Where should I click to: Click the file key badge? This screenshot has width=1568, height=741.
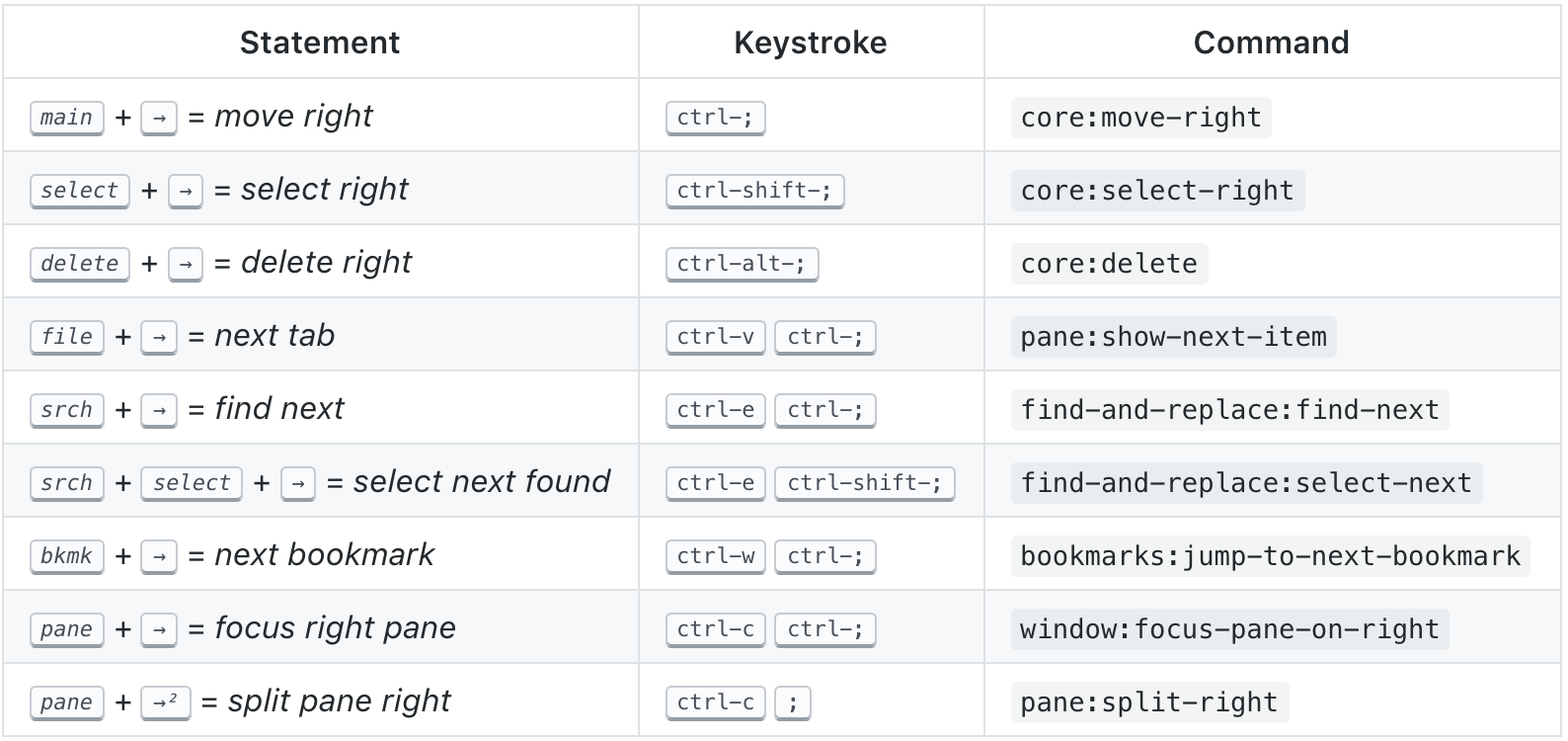tap(66, 337)
